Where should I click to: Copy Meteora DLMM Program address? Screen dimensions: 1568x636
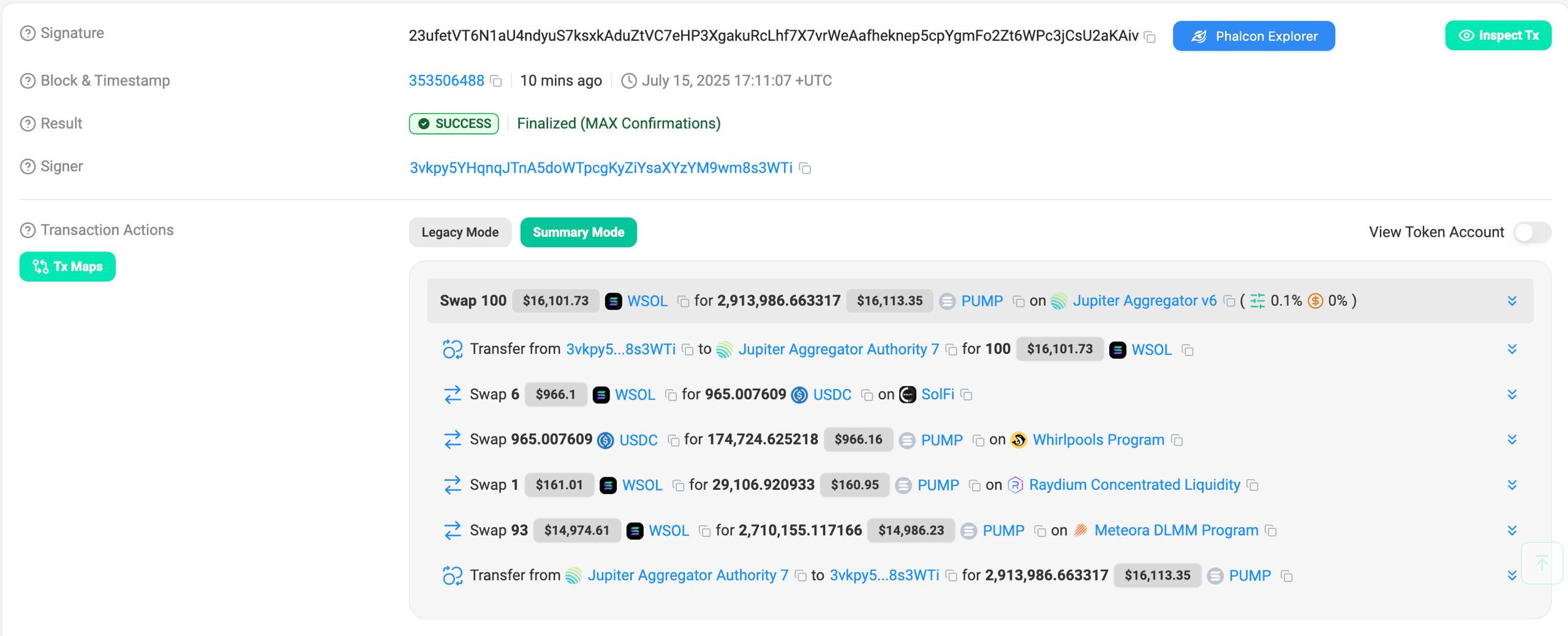1271,531
